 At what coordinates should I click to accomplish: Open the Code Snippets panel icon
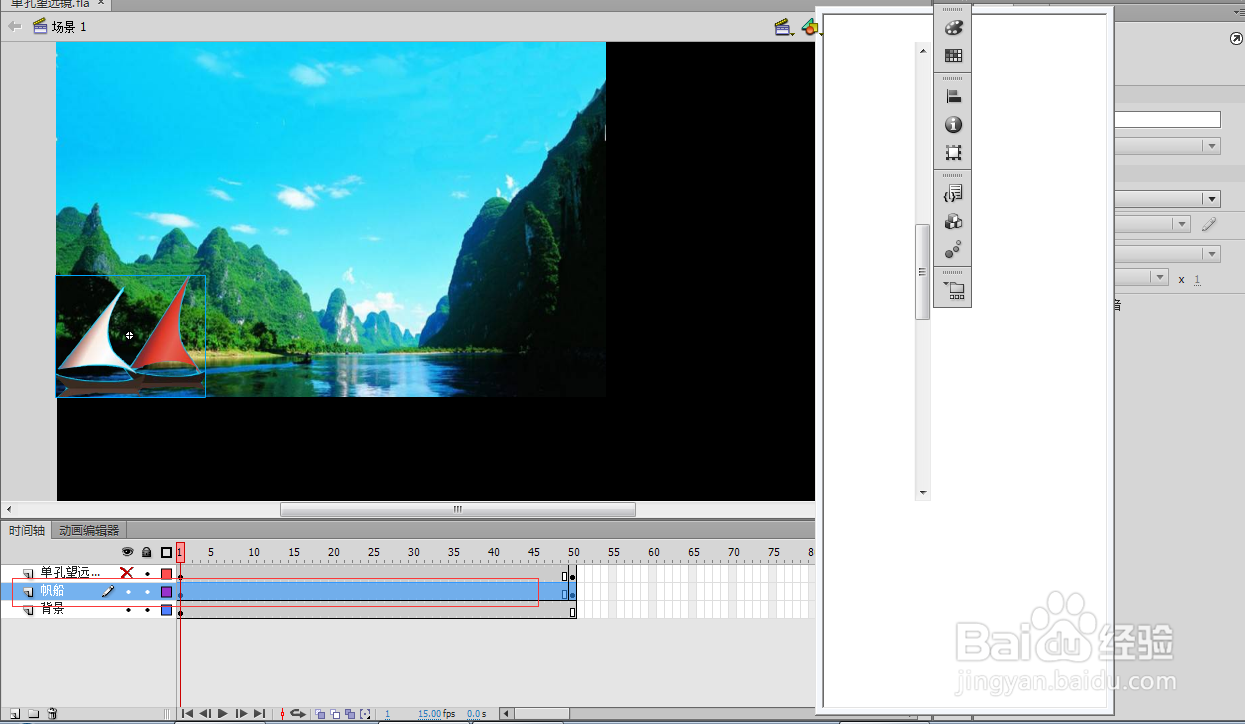point(953,193)
